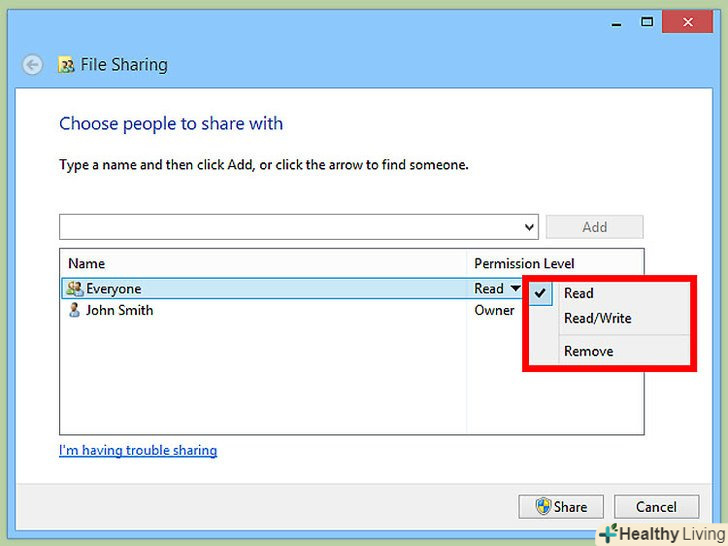This screenshot has width=728, height=546.
Task: Minimize the File Sharing window
Action: pyautogui.click(x=617, y=22)
